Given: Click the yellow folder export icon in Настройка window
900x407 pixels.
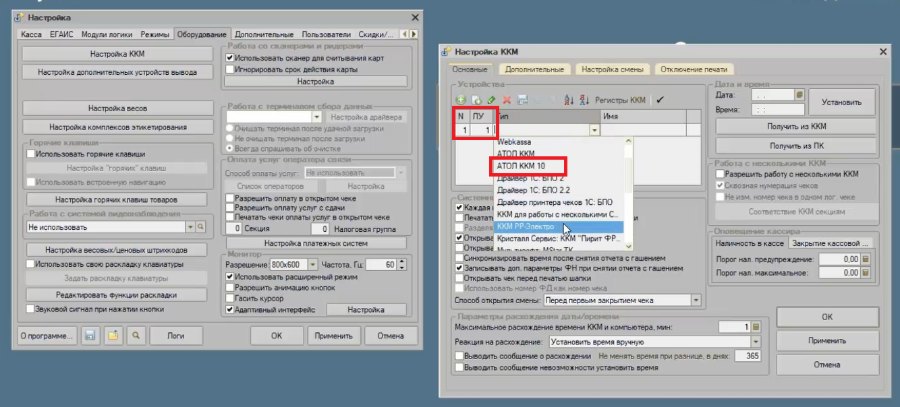Looking at the screenshot, I should [113, 336].
